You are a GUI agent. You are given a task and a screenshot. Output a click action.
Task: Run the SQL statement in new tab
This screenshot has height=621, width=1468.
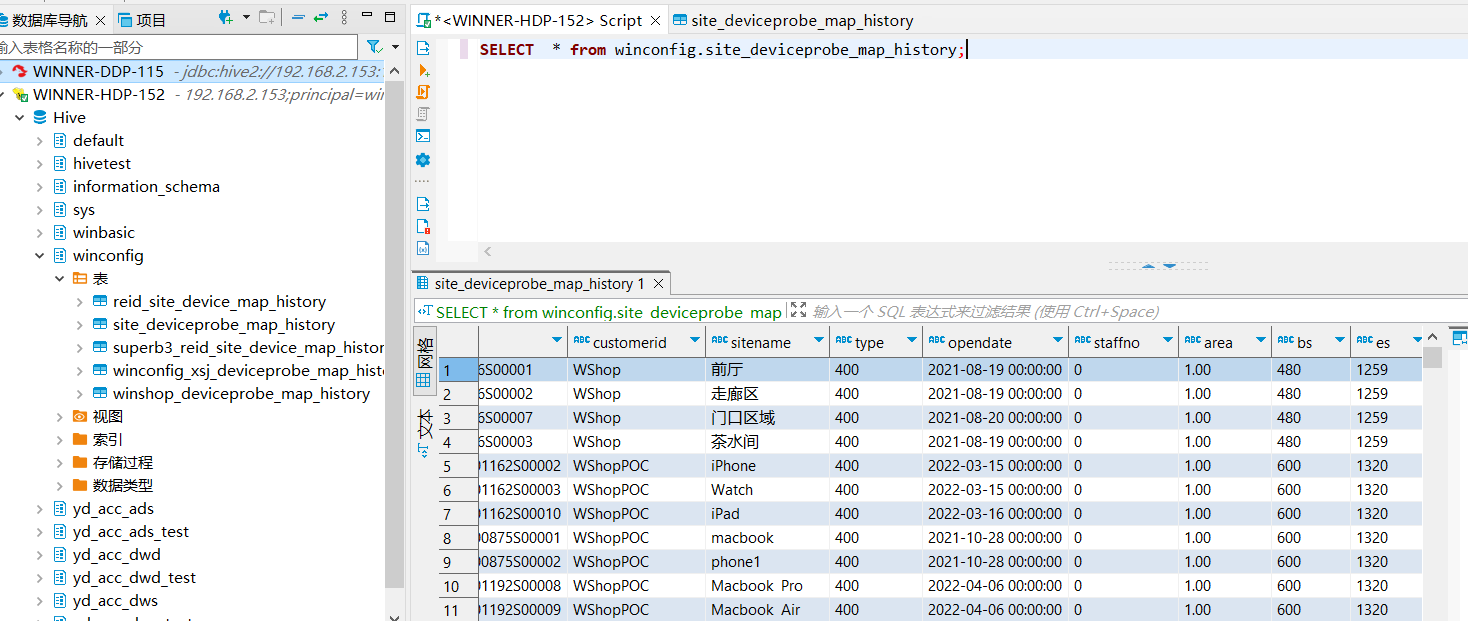423,71
